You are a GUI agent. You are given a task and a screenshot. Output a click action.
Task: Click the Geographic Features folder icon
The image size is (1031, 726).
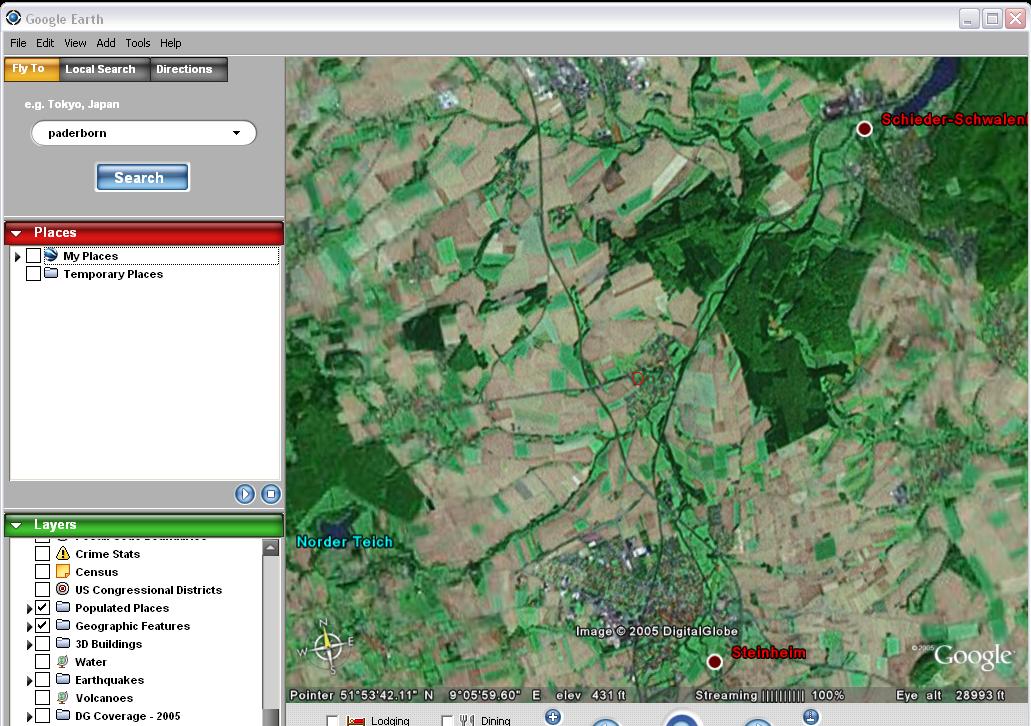63,625
